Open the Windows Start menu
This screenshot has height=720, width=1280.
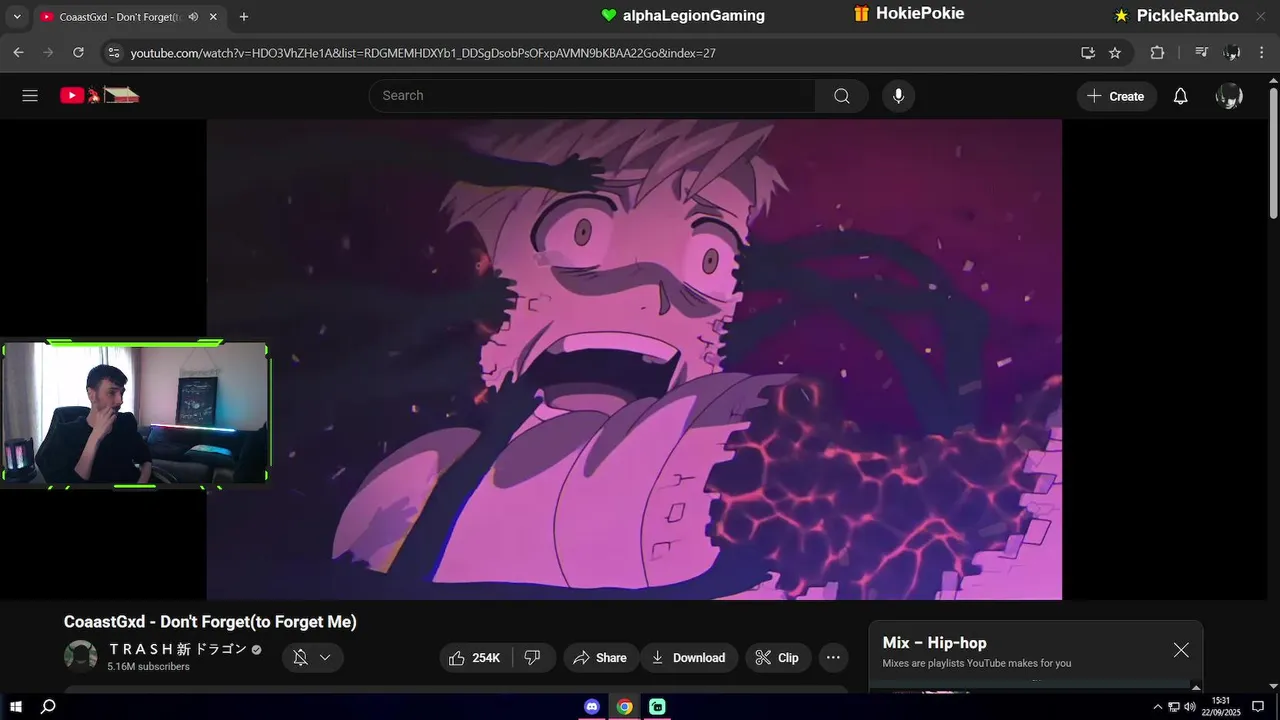(16, 707)
